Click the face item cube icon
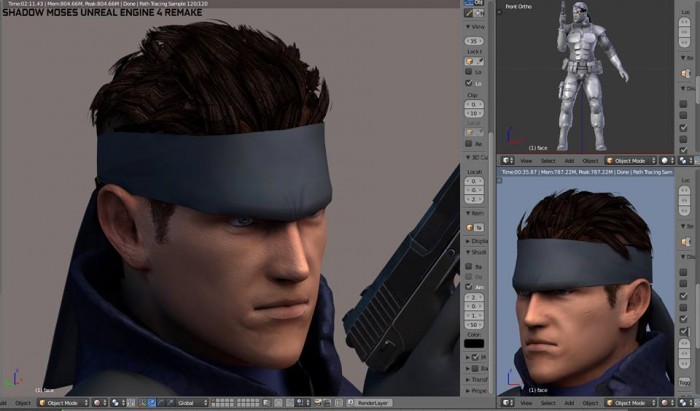 469,228
